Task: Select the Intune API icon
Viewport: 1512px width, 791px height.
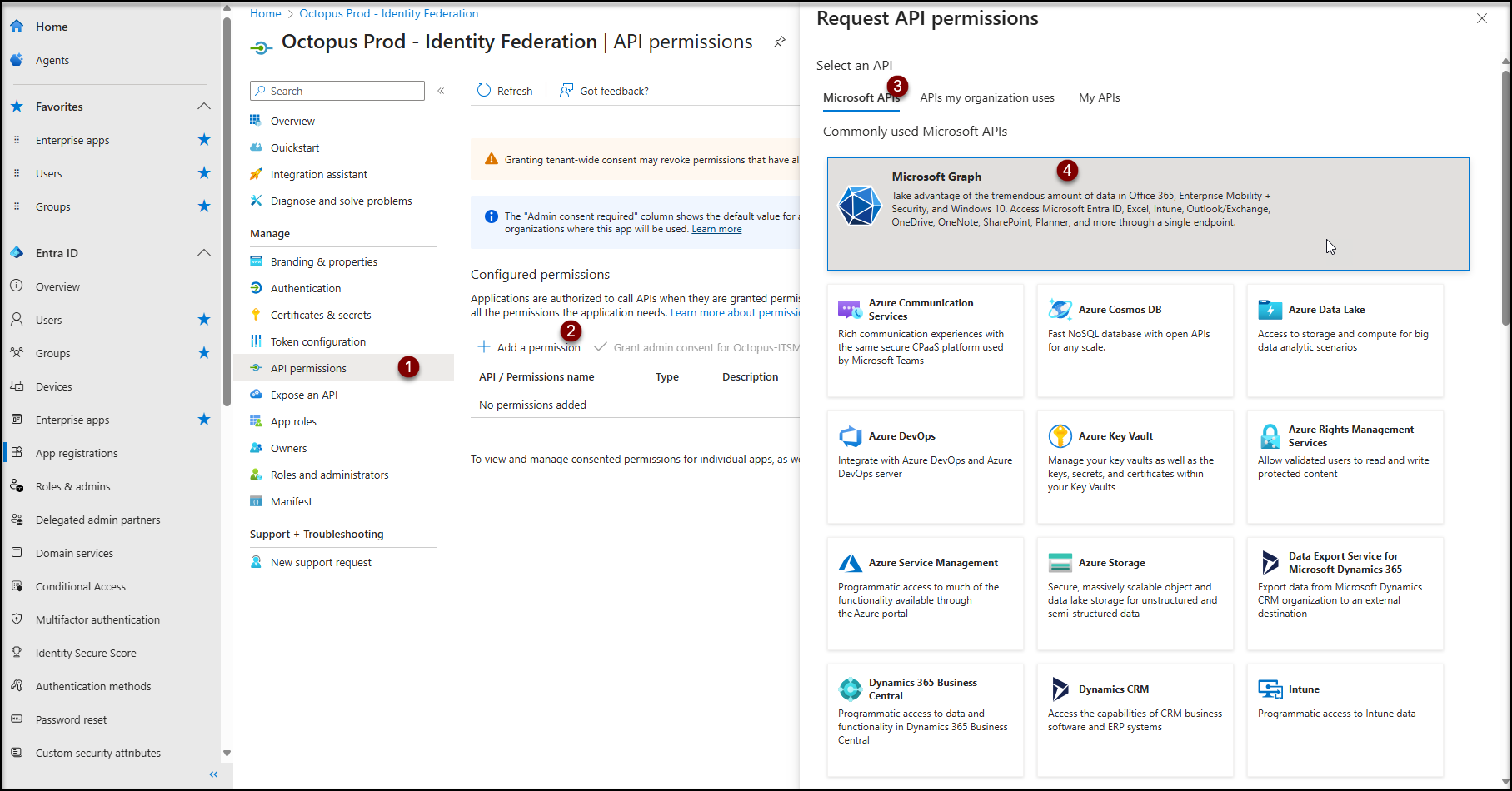Action: click(1270, 689)
